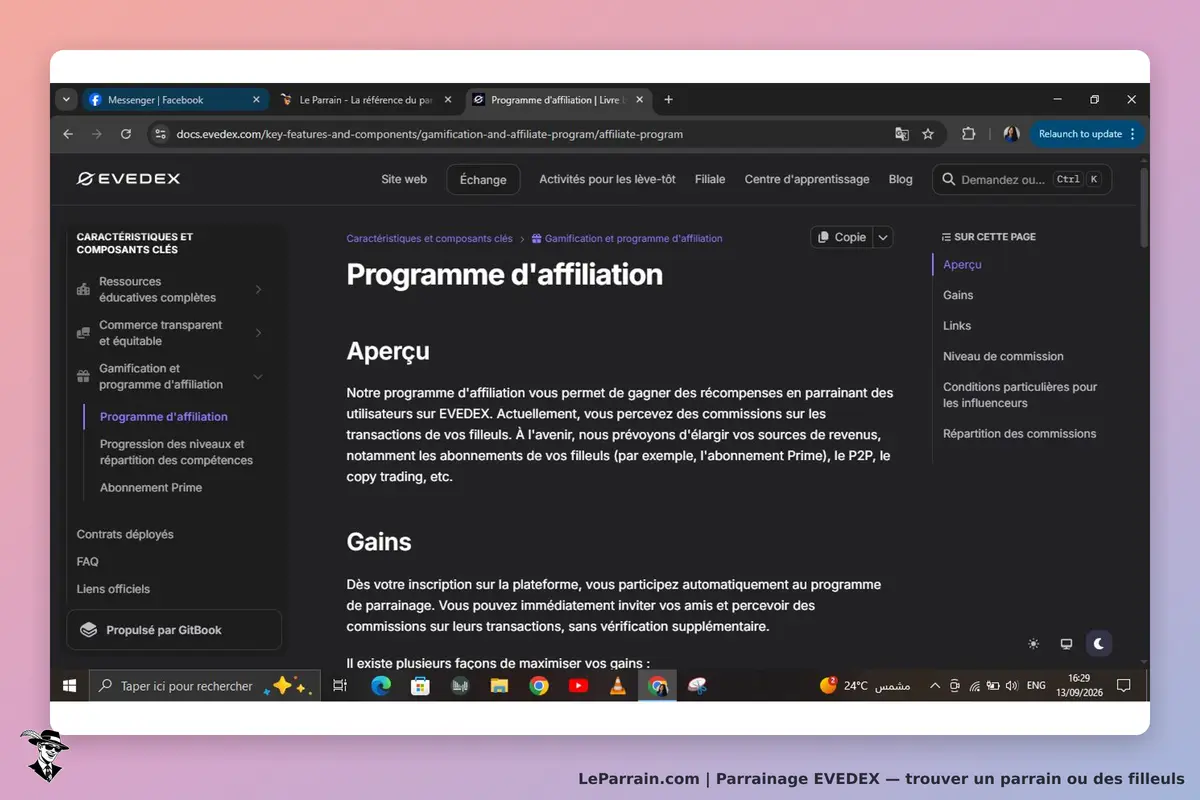Jump to Niveau de commission section

pyautogui.click(x=1003, y=356)
